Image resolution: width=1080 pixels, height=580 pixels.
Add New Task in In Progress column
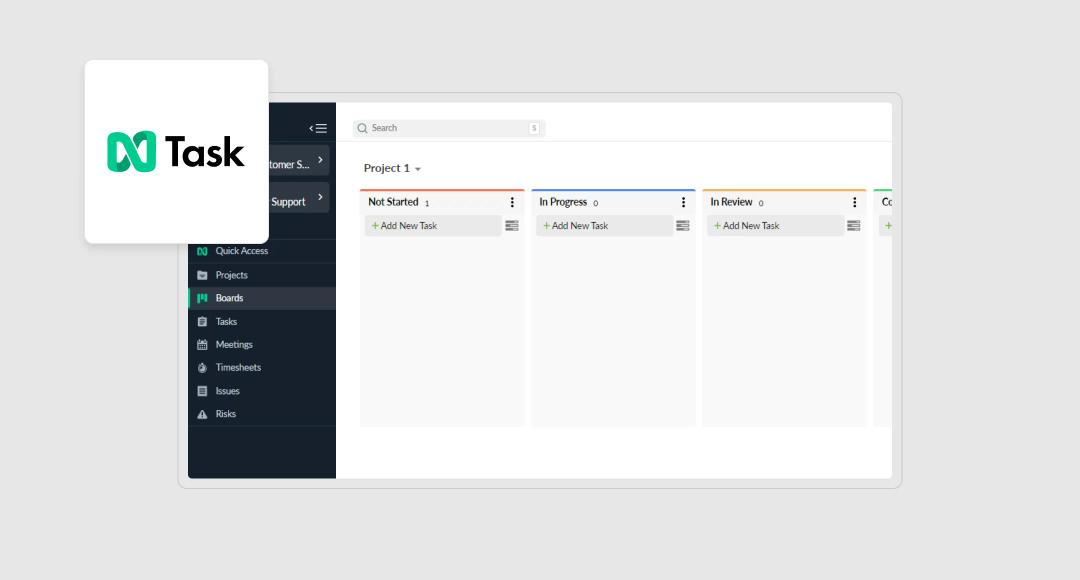604,226
